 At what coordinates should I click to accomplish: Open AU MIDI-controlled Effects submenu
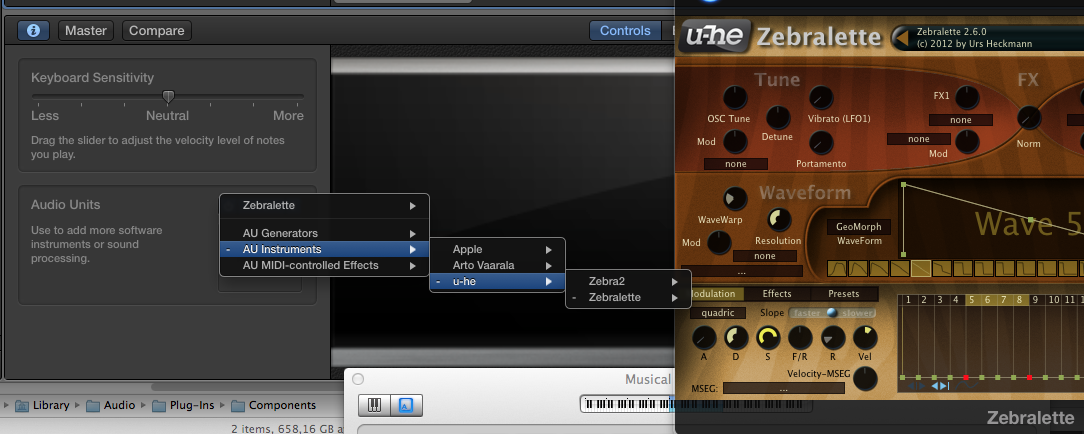pos(324,265)
